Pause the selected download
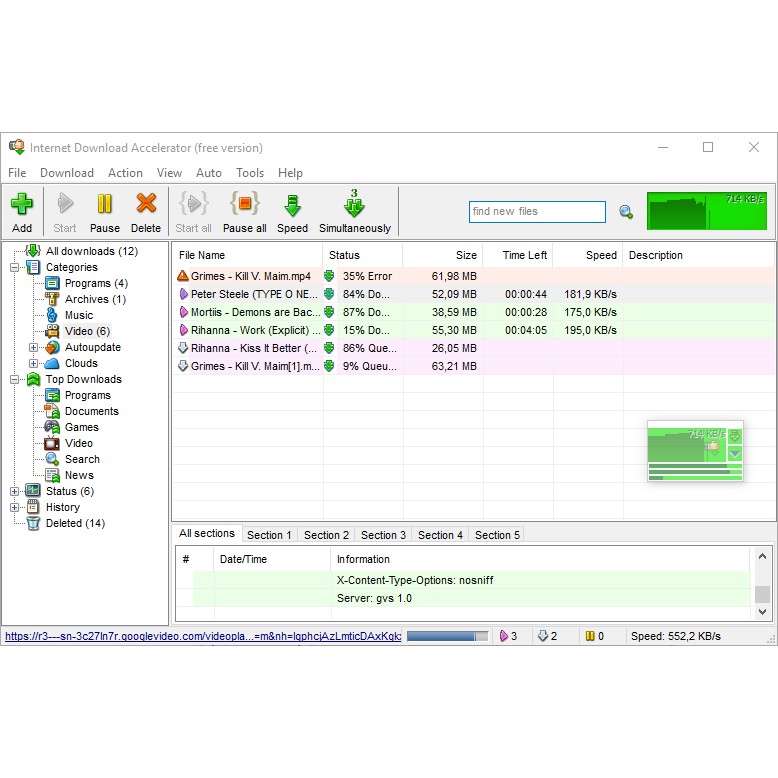 (x=104, y=205)
